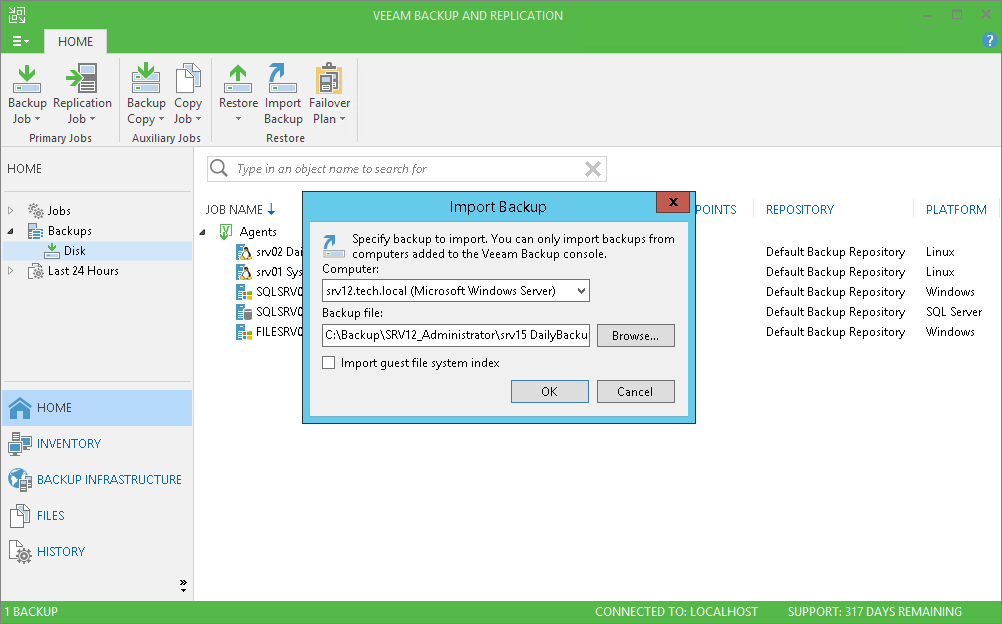Click Import Backup in the ribbon
The width and height of the screenshot is (1002, 624).
[x=282, y=94]
